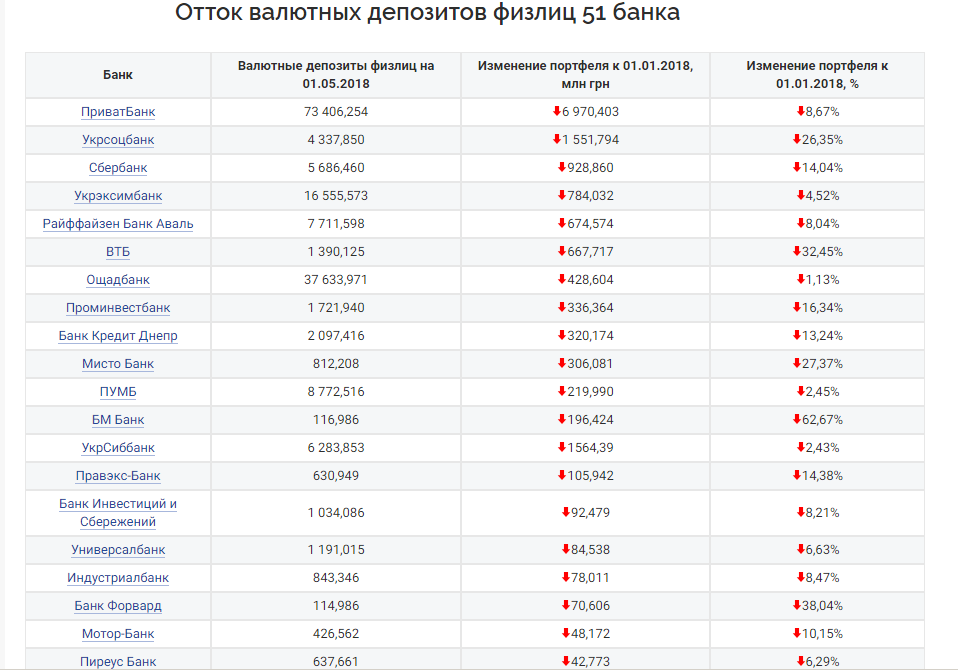Click the red arrow beside 928,860
The height and width of the screenshot is (670, 958).
coord(562,167)
